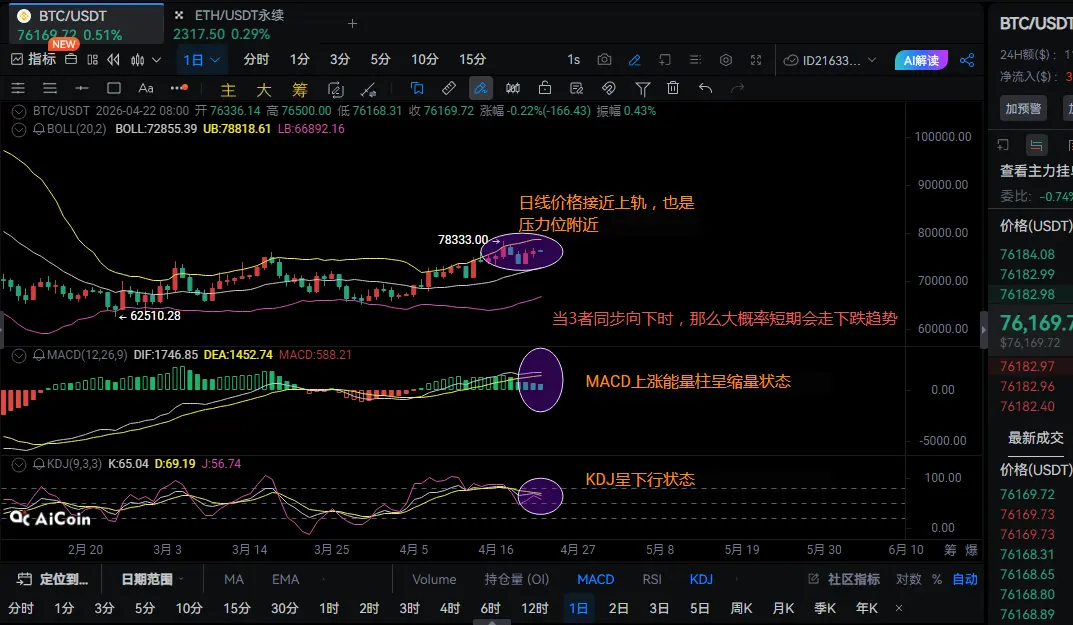Select the 4时 interval in bottom bar

[450, 608]
